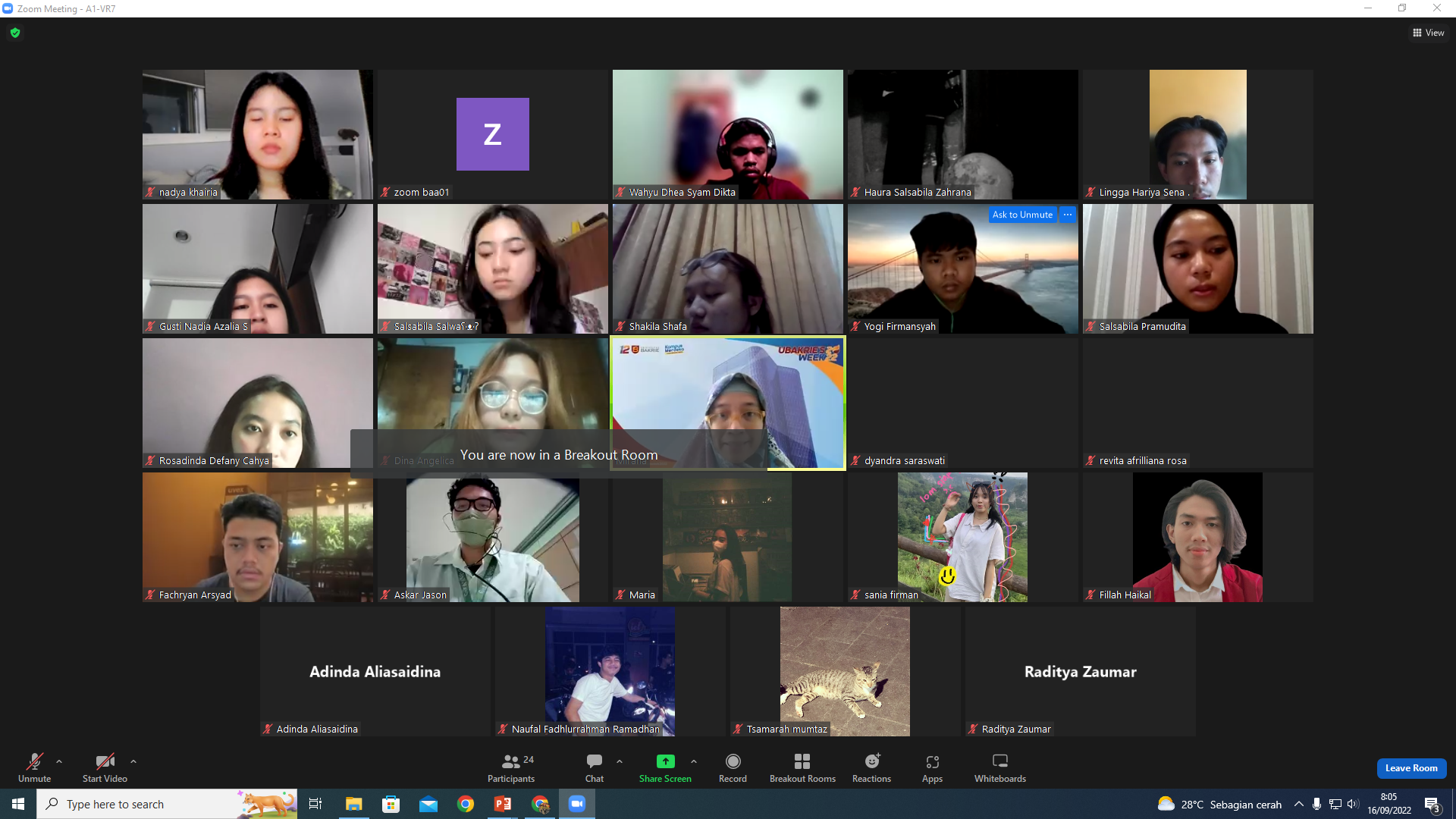Leave the breakout room
The height and width of the screenshot is (819, 1456).
tap(1411, 768)
